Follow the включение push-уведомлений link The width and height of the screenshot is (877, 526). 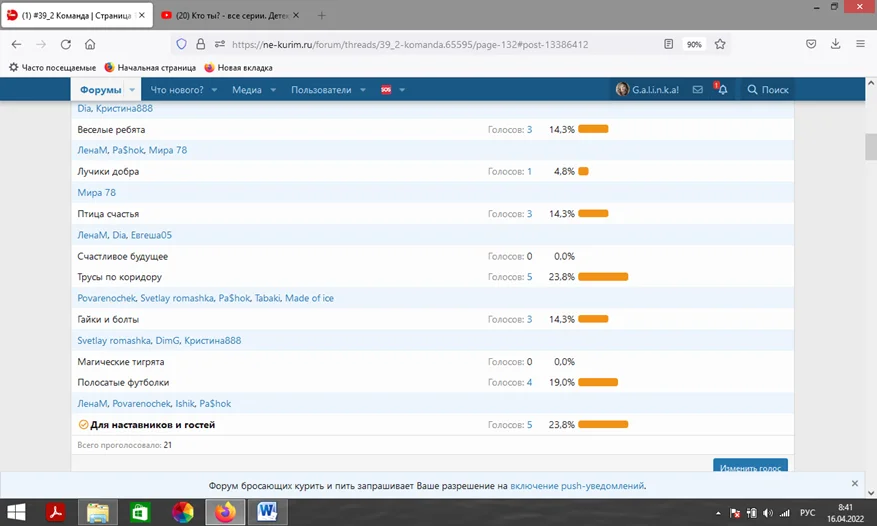(577, 486)
